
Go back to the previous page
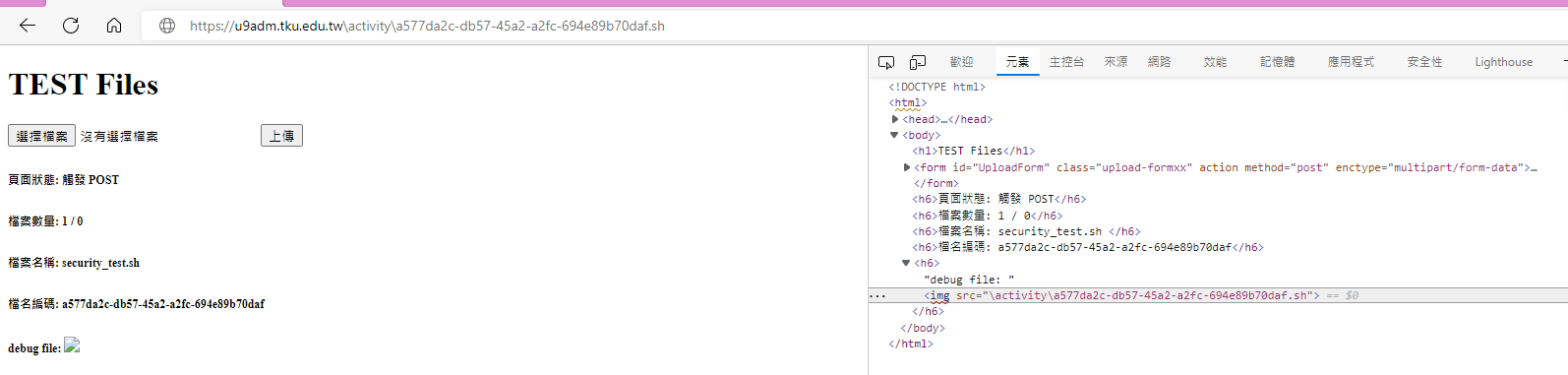tap(28, 26)
